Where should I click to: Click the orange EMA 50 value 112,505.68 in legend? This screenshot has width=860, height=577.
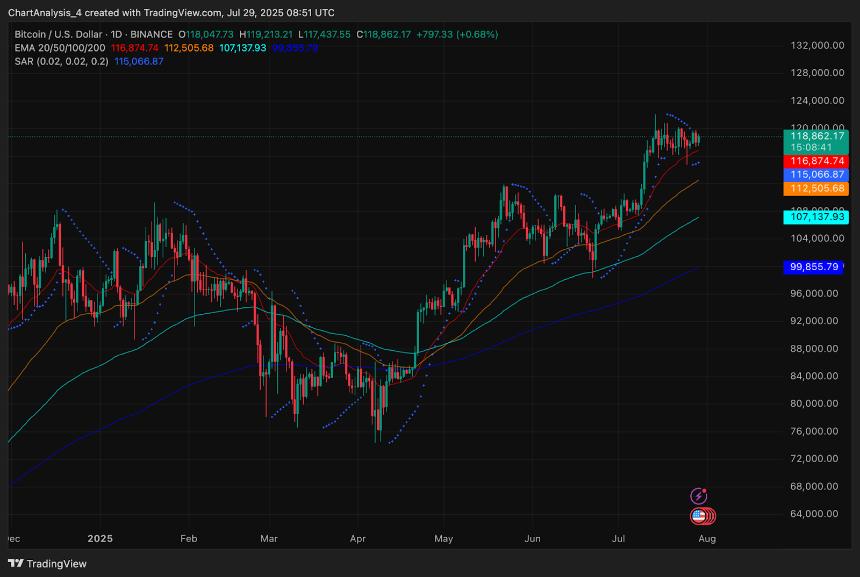194,47
